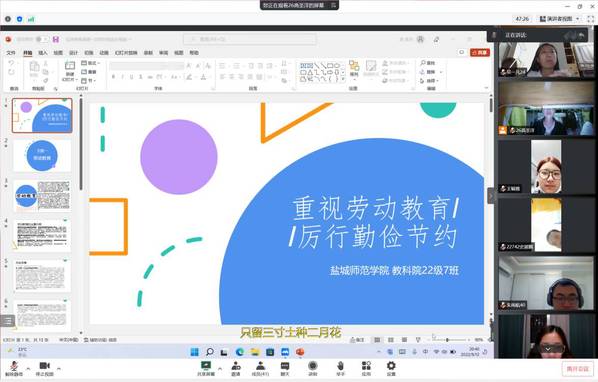Click the raise hand icon
This screenshot has height=382, width=598.
click(x=340, y=368)
